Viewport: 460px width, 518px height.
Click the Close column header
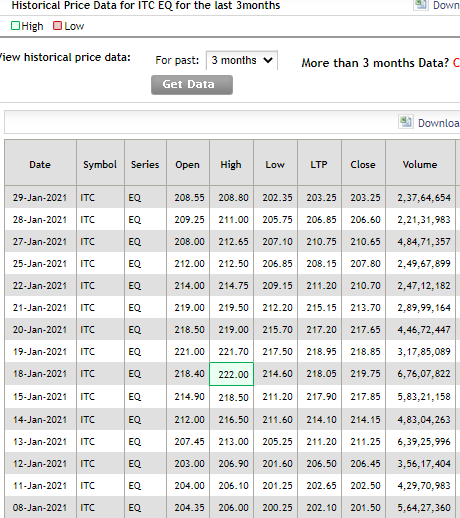point(363,164)
